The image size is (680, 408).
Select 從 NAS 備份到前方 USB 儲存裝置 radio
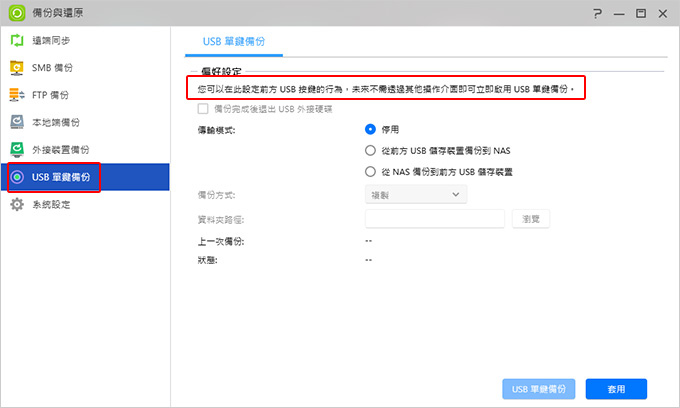point(370,172)
